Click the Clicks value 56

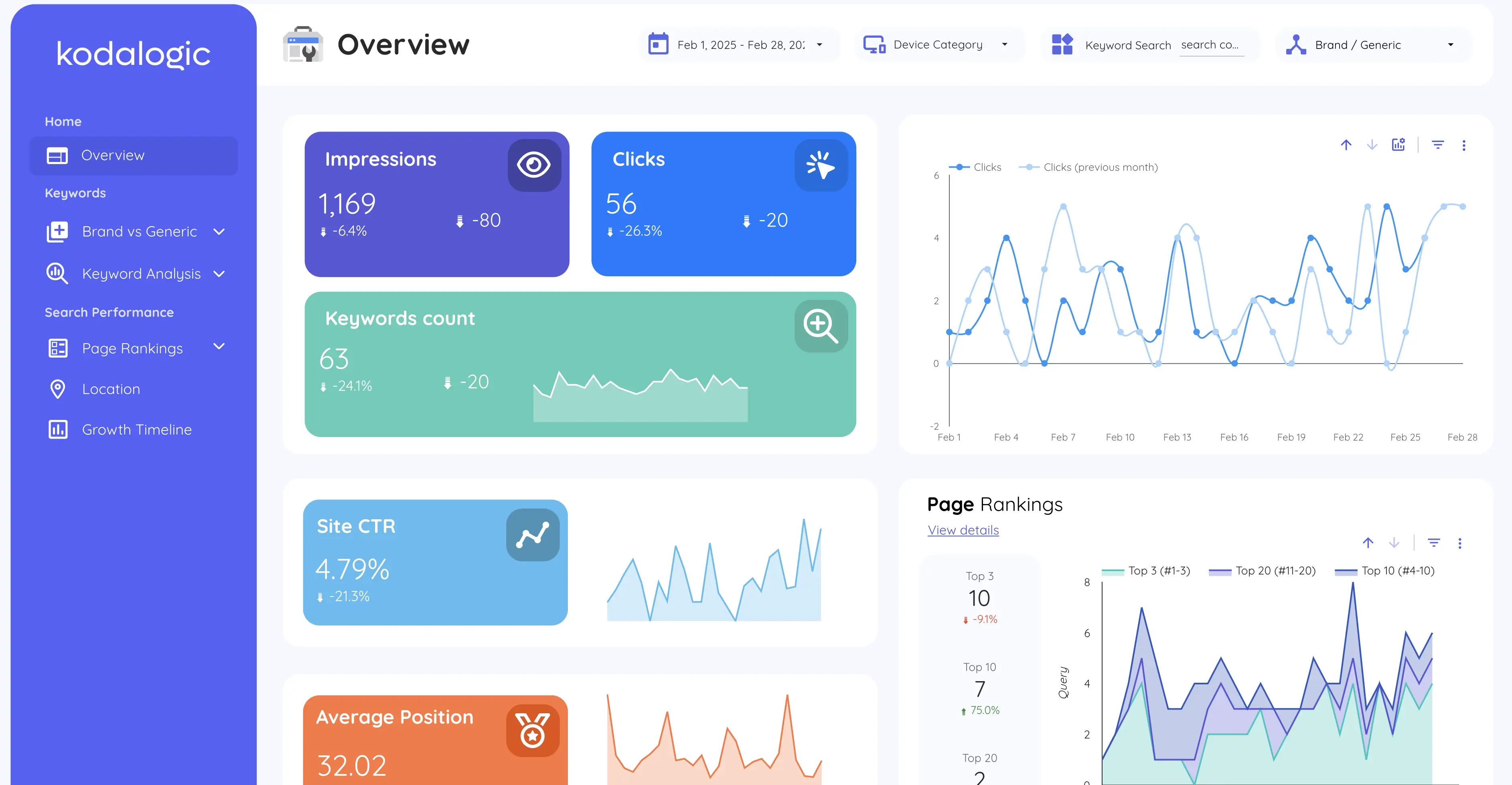pos(621,204)
